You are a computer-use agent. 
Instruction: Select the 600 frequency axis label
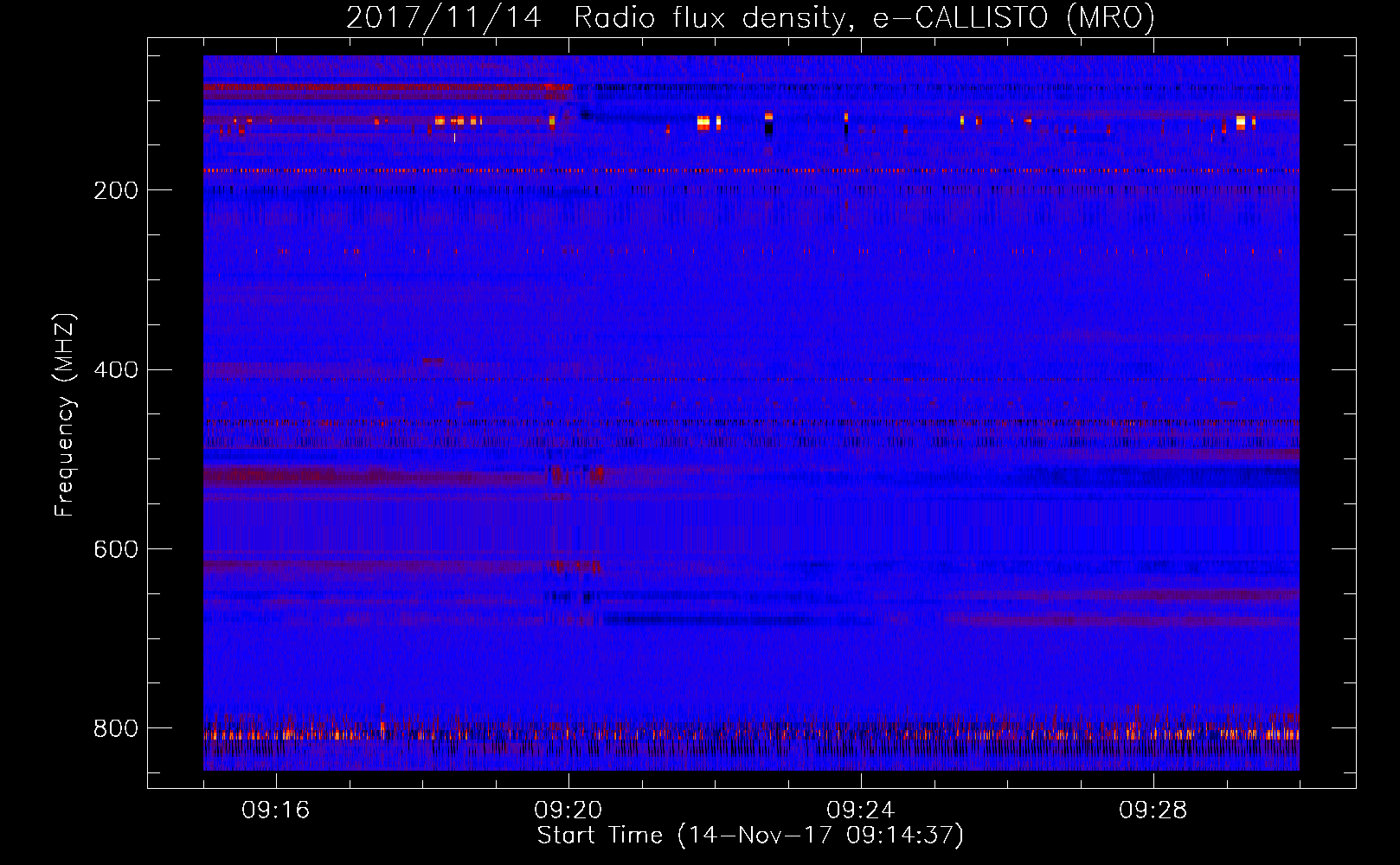pos(116,550)
